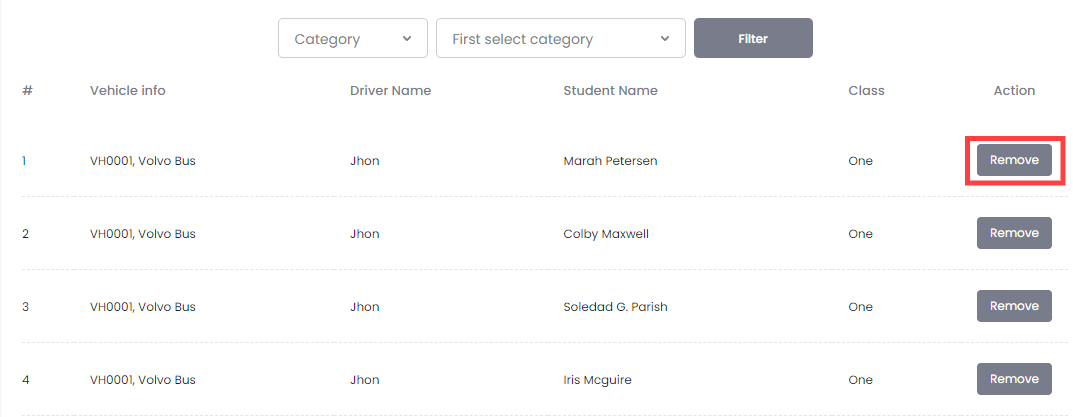The width and height of the screenshot is (1073, 417).
Task: Open the Category dropdown
Action: [x=351, y=39]
